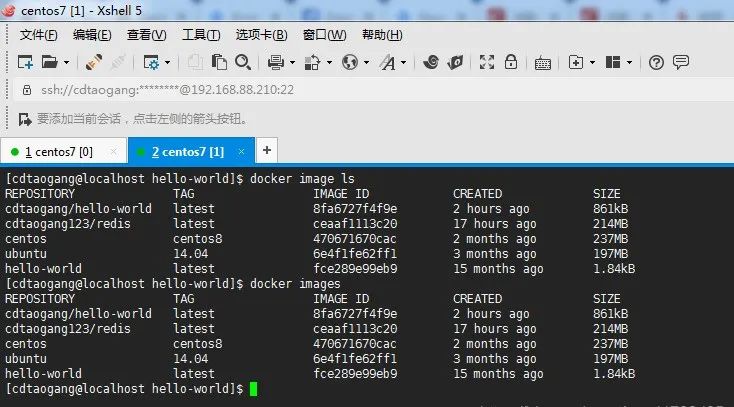
Task: Open the 查看(V) menu
Action: (x=147, y=35)
